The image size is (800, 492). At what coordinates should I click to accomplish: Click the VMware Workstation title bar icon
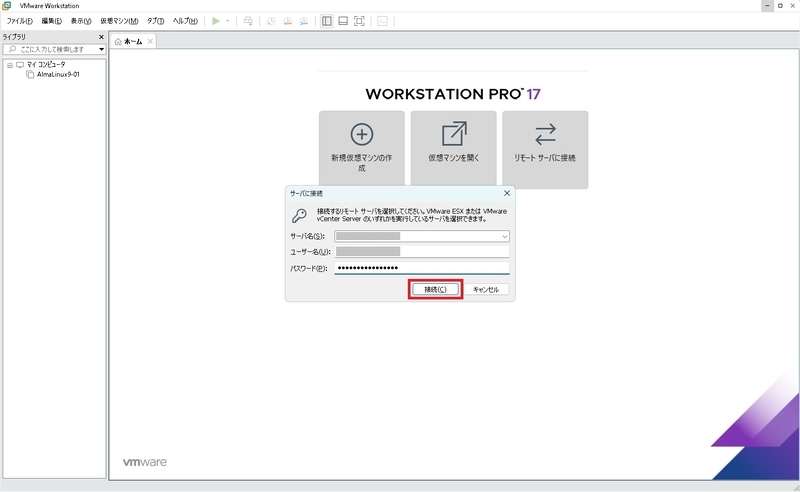tap(7, 5)
